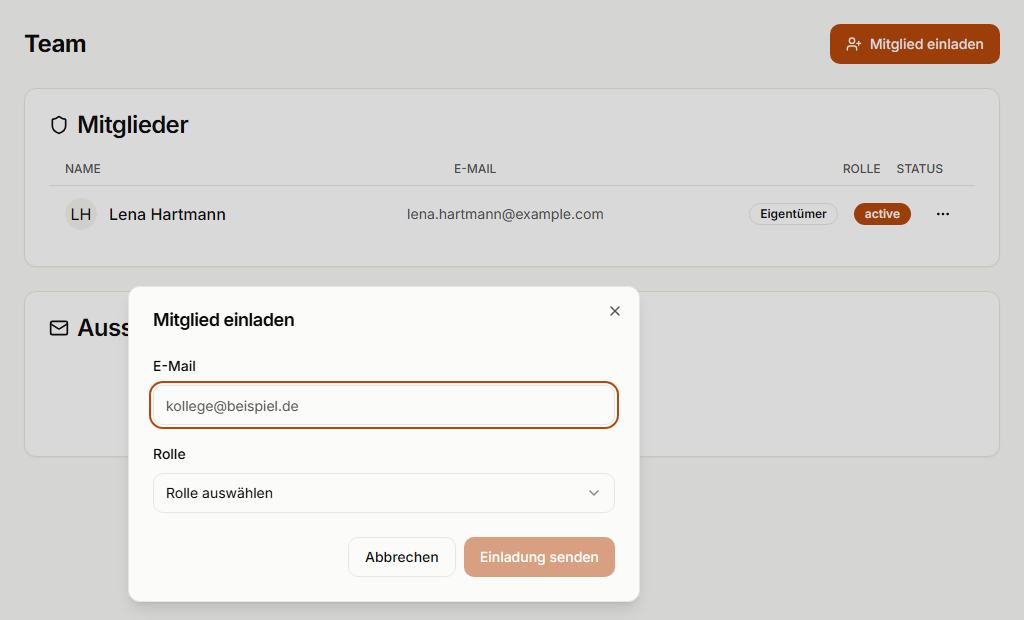Close the invite member dialog
This screenshot has height=620, width=1024.
click(x=615, y=311)
